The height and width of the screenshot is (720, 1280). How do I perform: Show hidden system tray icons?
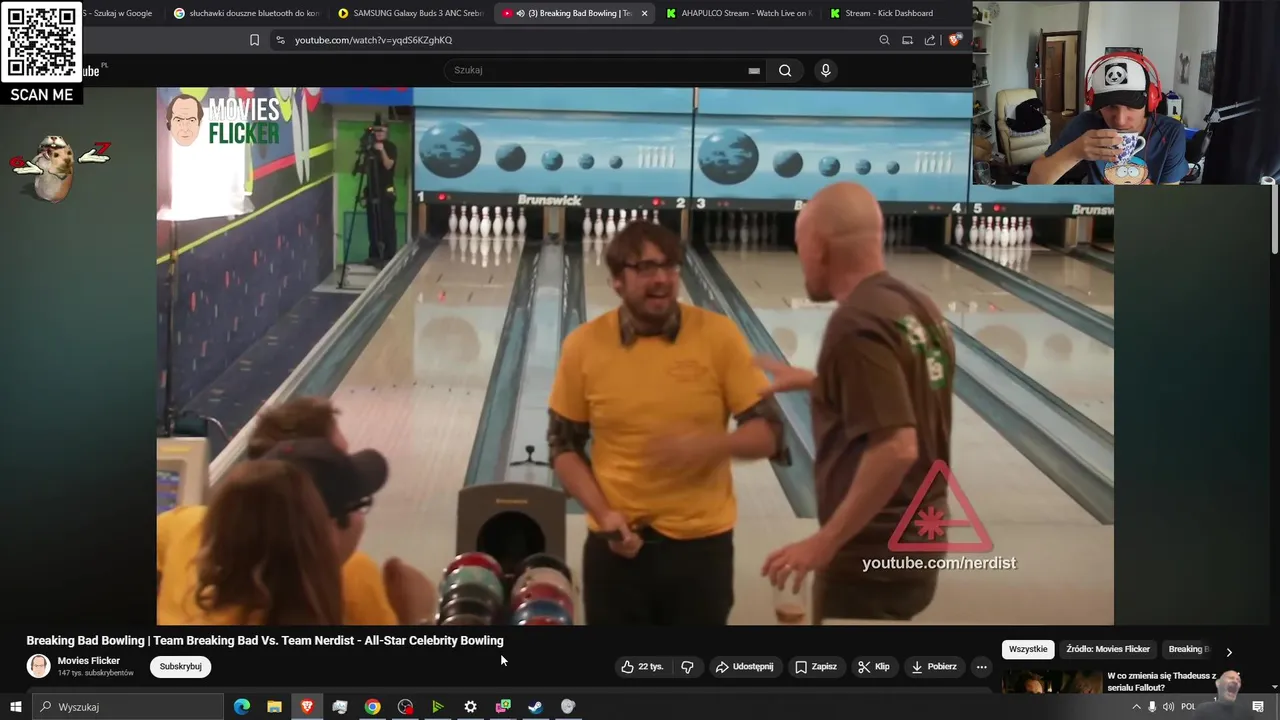click(x=1136, y=707)
